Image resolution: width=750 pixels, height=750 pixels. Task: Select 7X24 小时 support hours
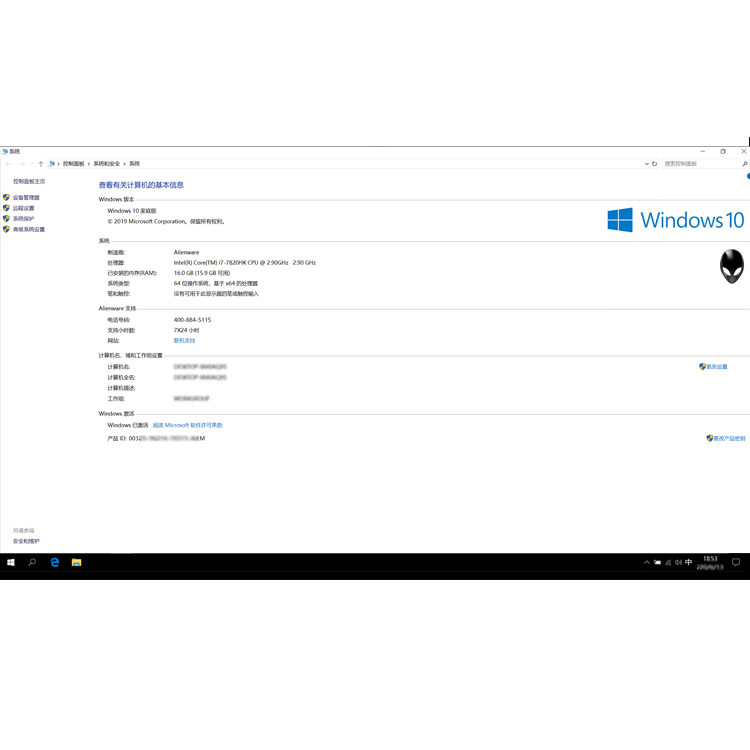pos(187,331)
